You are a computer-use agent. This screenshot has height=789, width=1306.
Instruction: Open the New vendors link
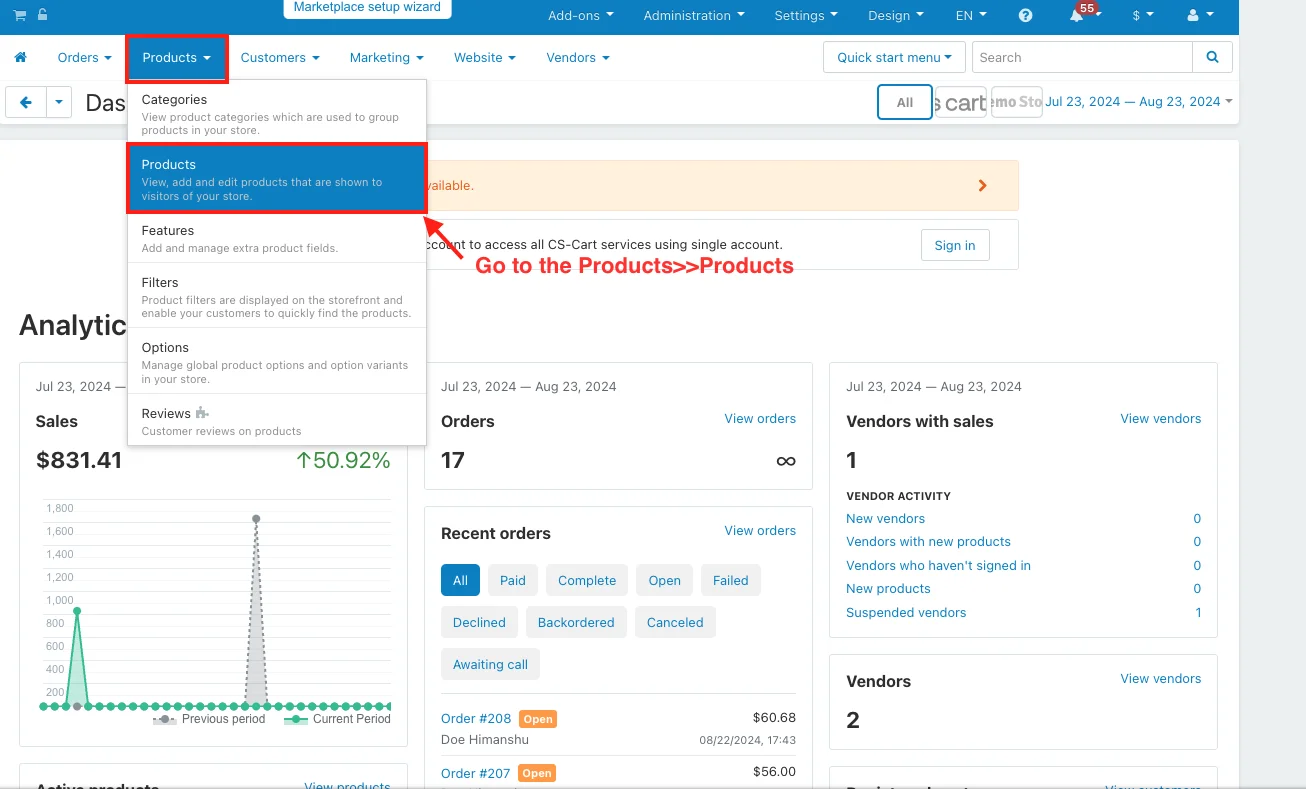[885, 518]
